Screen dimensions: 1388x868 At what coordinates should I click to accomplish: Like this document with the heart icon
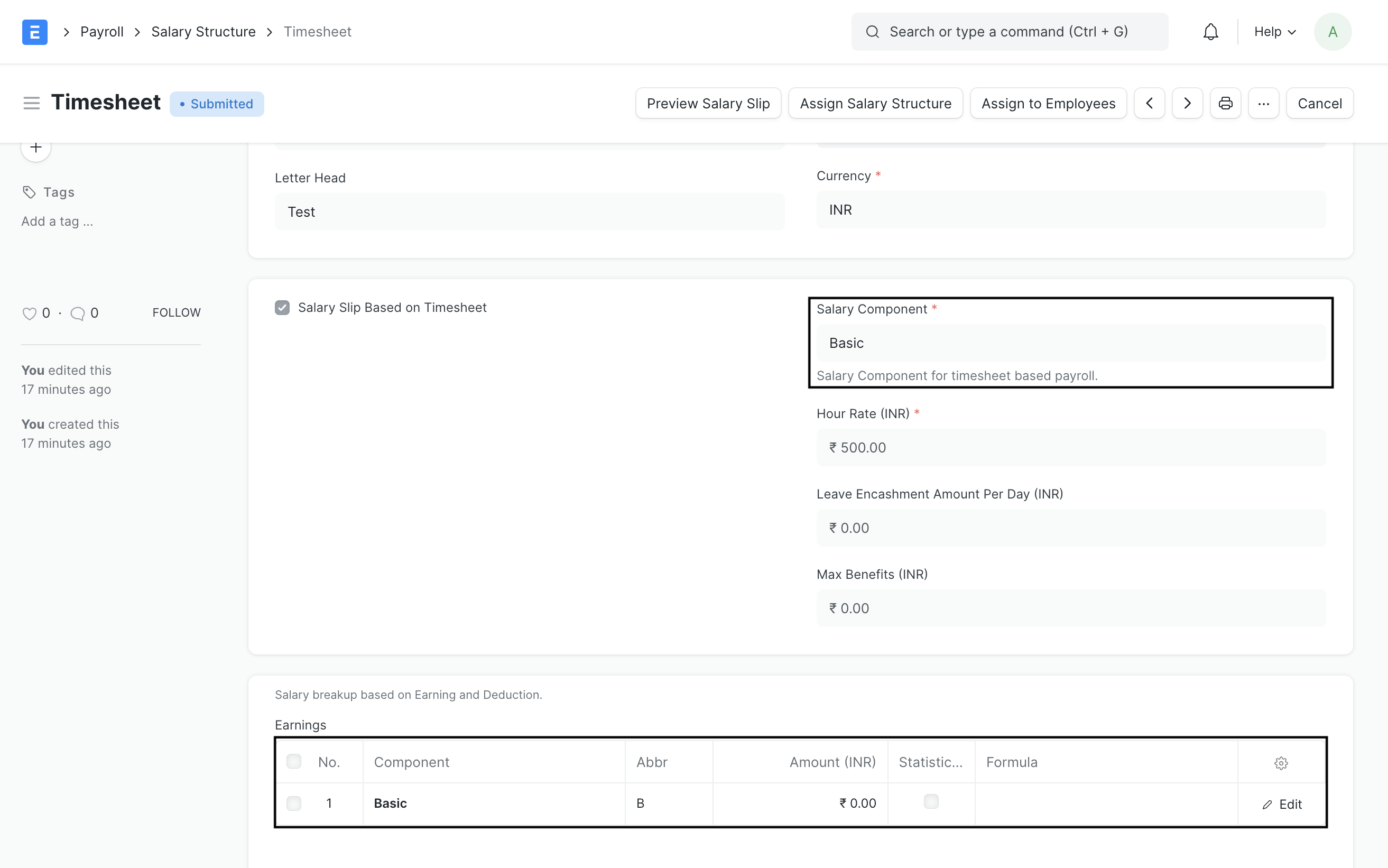click(30, 313)
